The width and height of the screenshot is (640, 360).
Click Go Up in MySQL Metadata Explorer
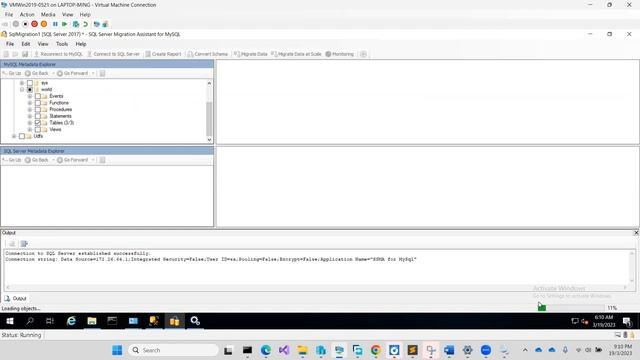pos(12,73)
